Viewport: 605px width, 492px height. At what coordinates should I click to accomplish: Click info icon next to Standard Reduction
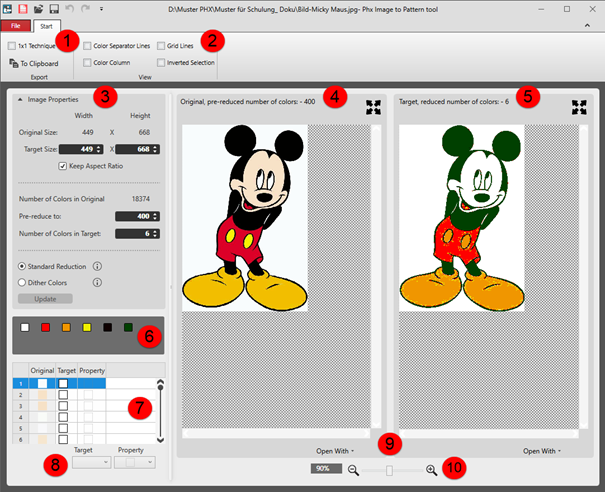pos(98,266)
